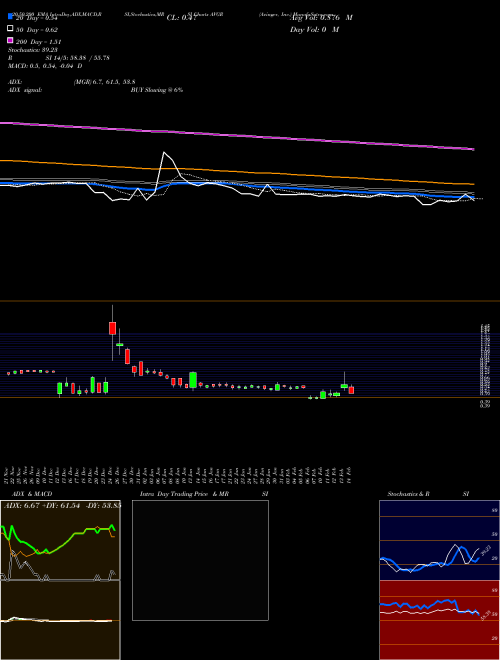
Task: Click the tallest red candlestick
Action: (112, 328)
